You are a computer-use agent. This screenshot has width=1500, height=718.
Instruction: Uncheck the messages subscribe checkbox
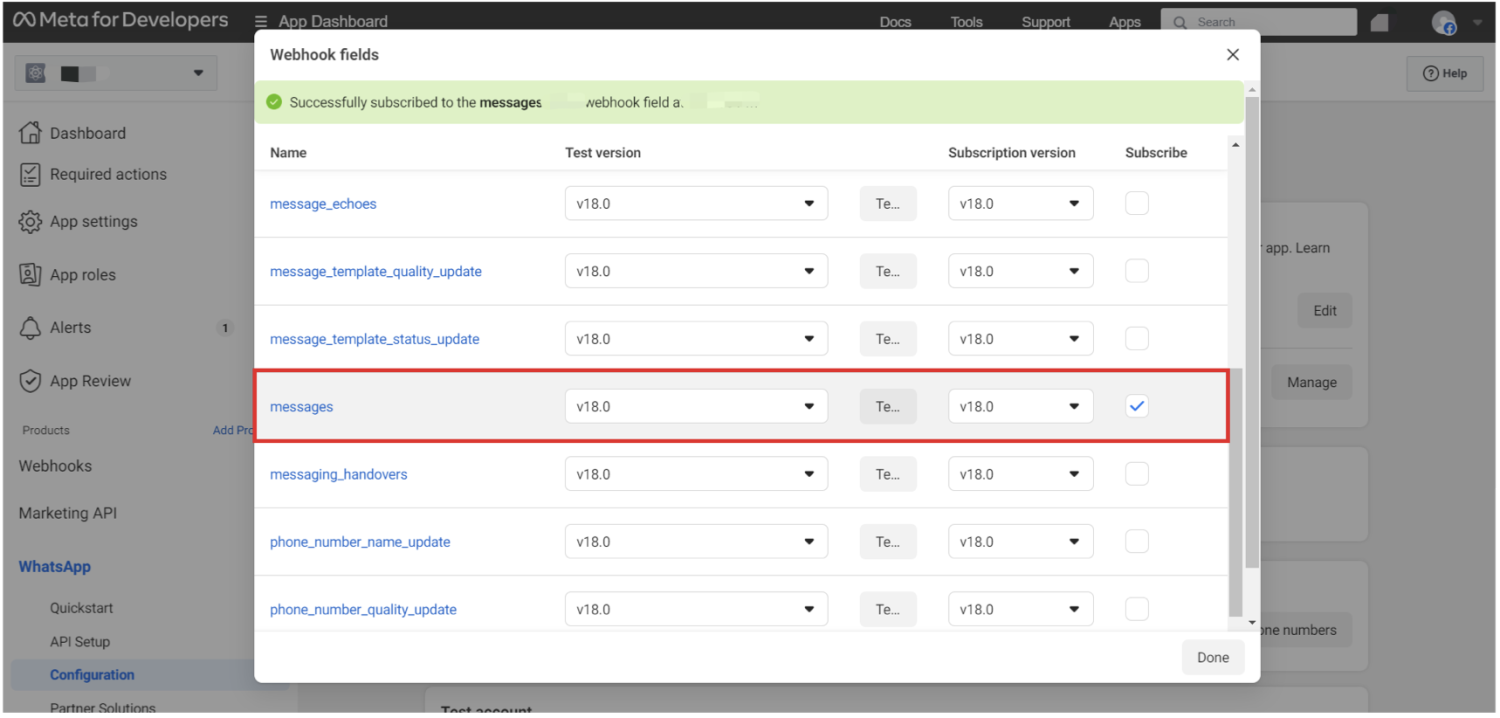point(1136,406)
